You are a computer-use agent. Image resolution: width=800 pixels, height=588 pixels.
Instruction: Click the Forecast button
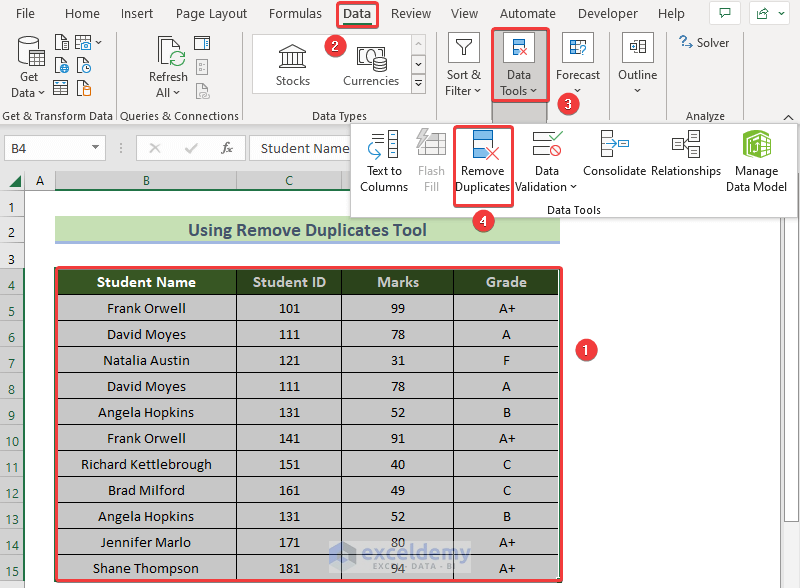578,66
